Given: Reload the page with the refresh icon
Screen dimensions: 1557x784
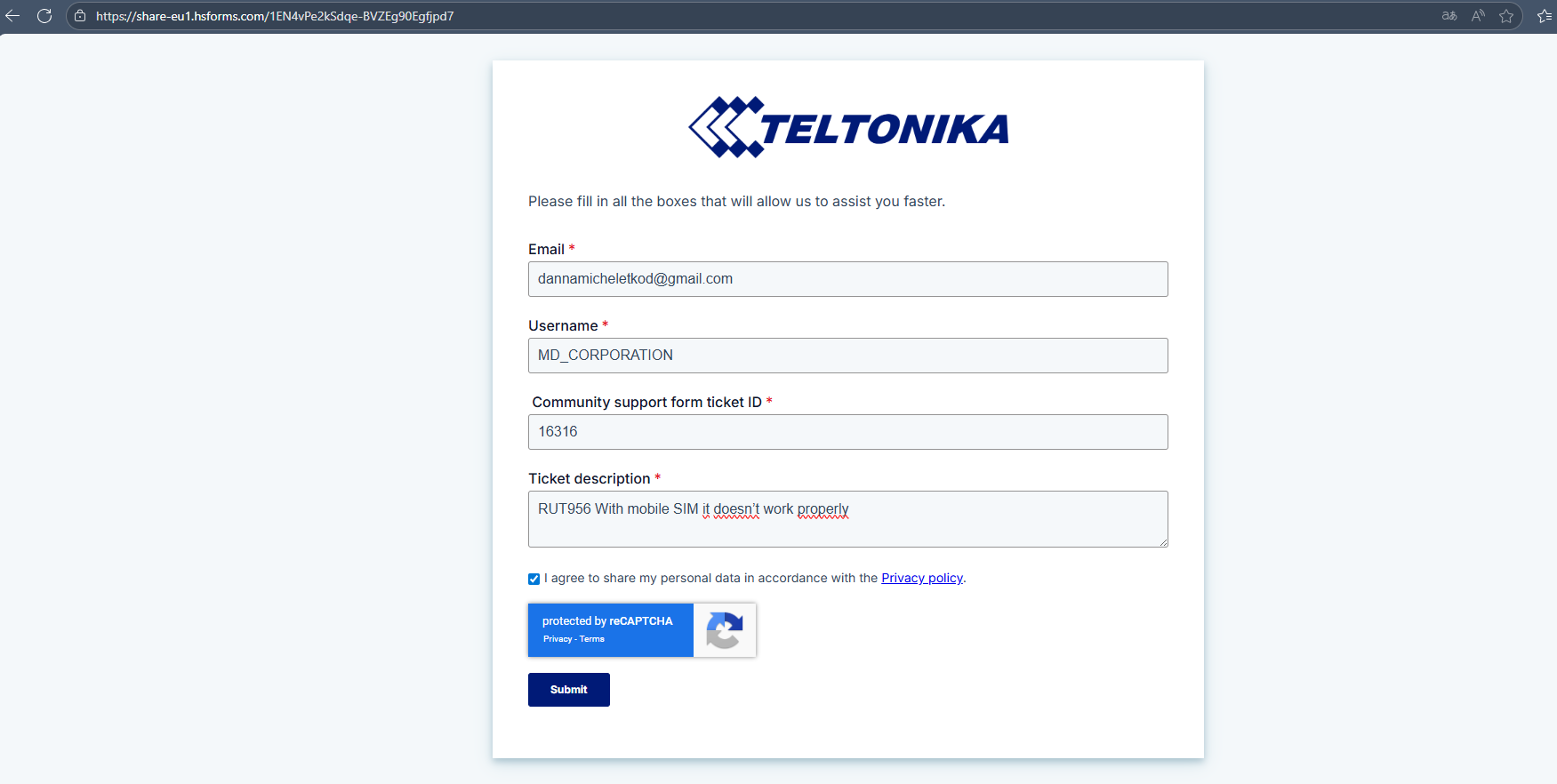Looking at the screenshot, I should [x=44, y=16].
